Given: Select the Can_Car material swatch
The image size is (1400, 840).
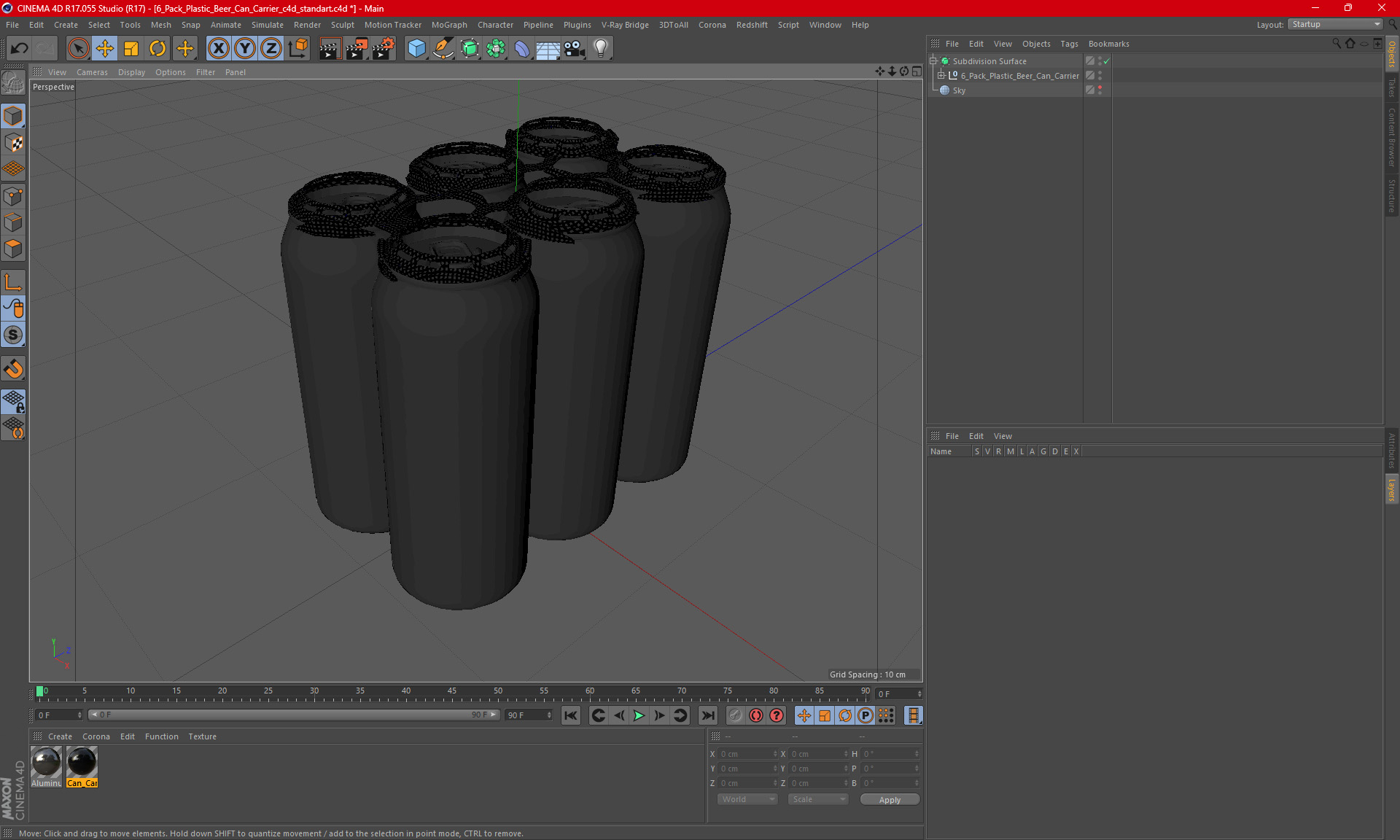Looking at the screenshot, I should coord(82,766).
